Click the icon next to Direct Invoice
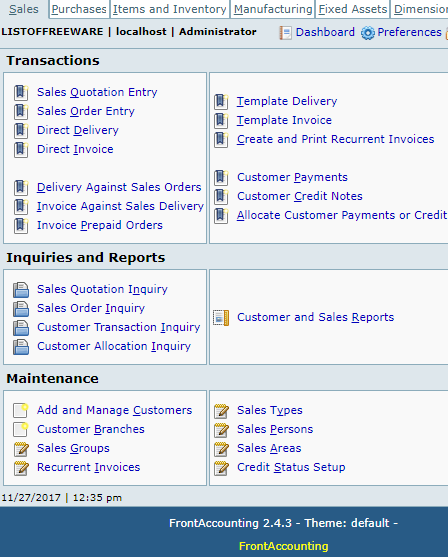 tap(21, 150)
